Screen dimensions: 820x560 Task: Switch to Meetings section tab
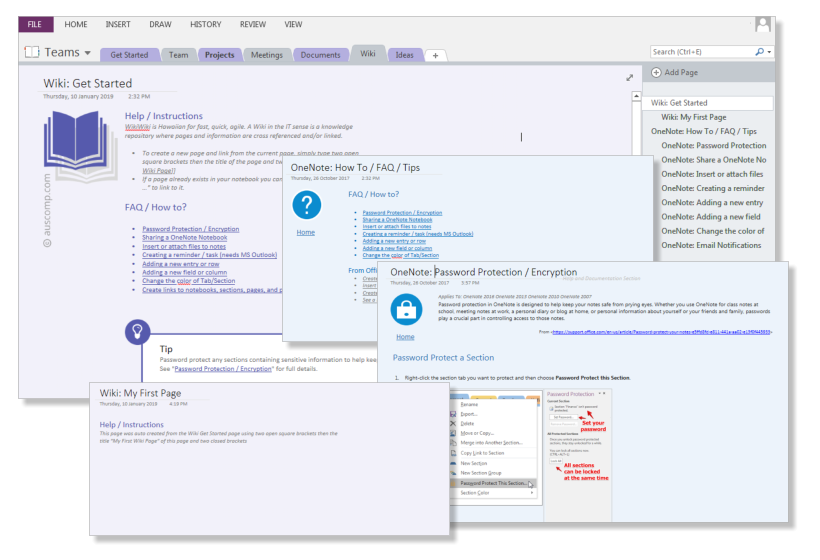pyautogui.click(x=267, y=54)
